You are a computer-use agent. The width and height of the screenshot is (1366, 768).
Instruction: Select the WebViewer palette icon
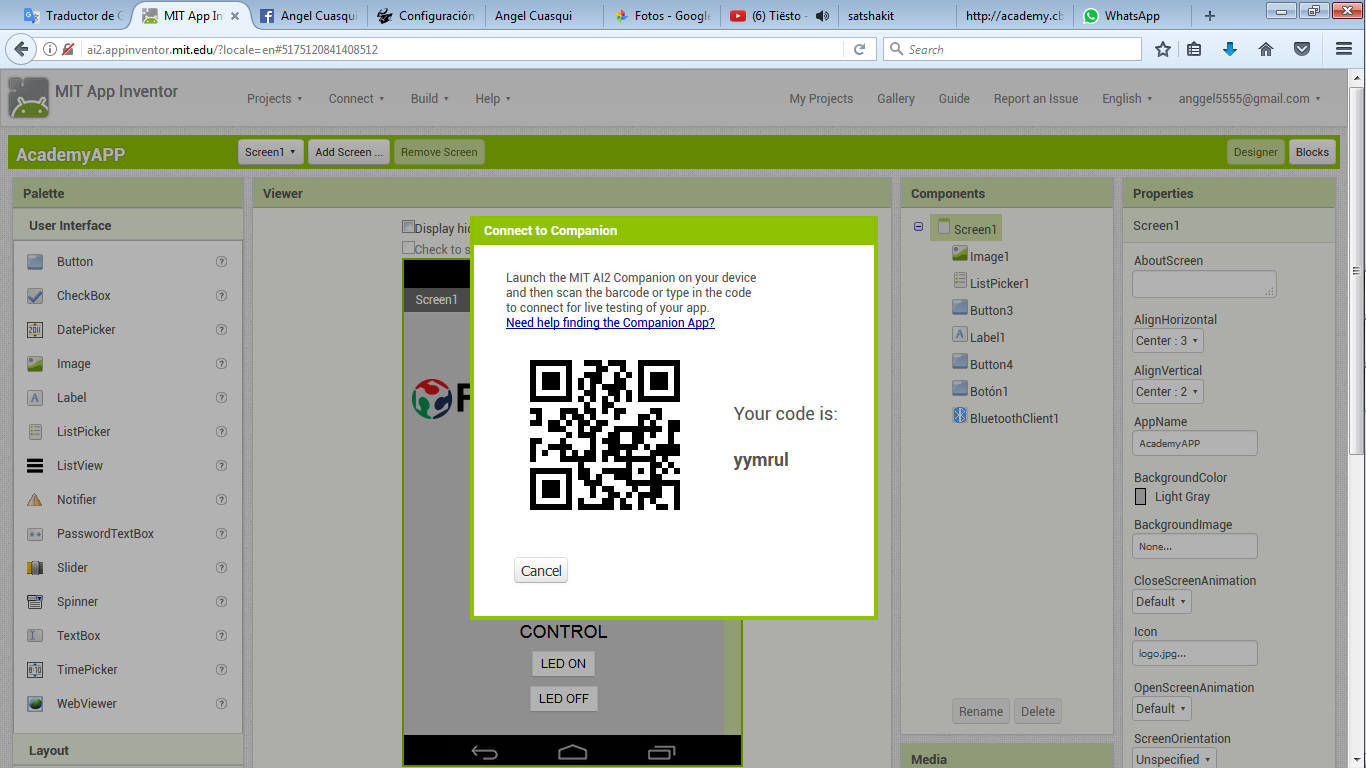pos(35,704)
